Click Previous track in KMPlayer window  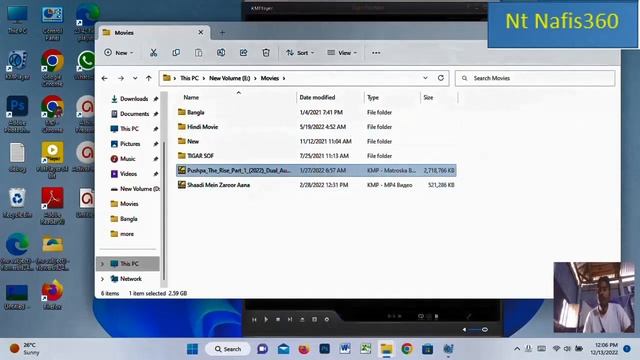point(254,320)
